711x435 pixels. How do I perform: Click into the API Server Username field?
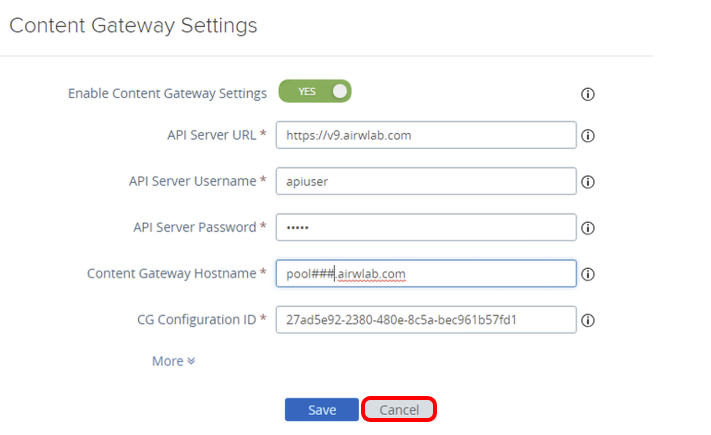426,181
